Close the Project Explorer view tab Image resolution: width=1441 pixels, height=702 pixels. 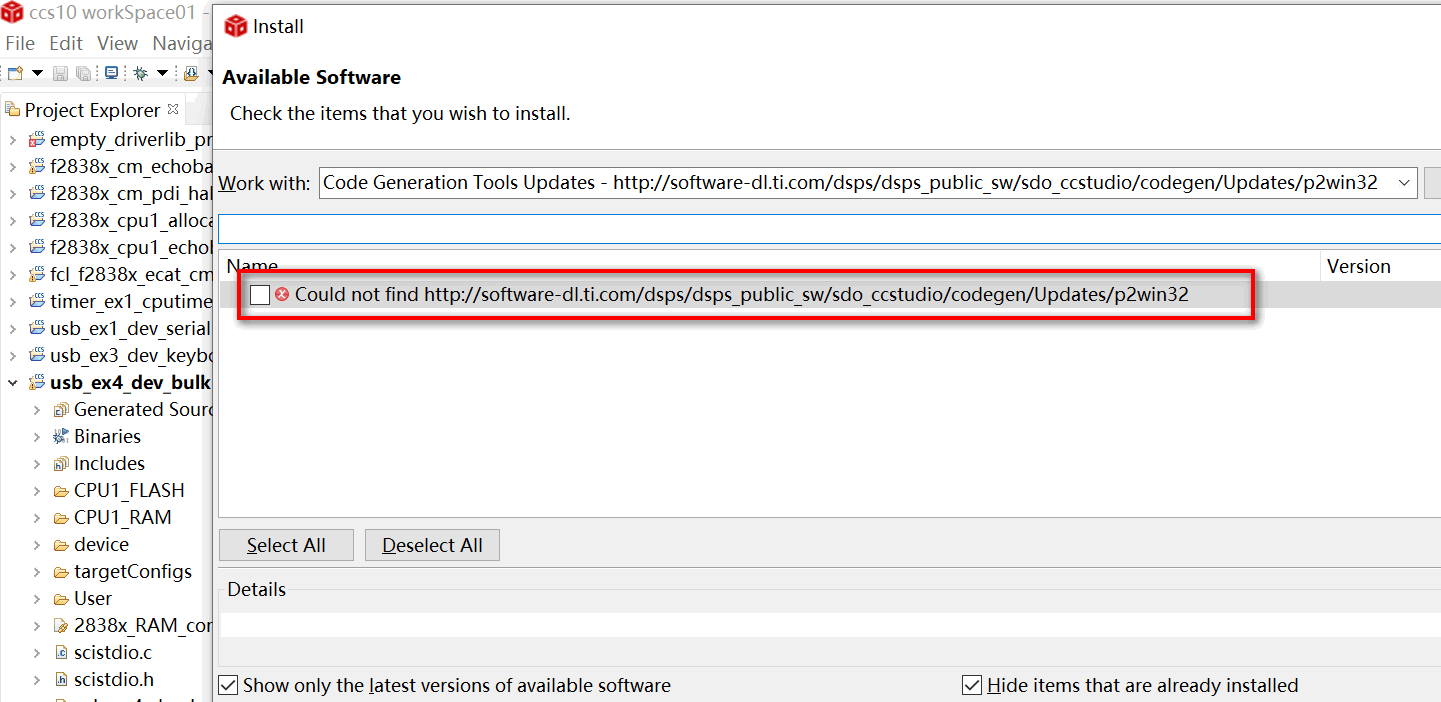coord(173,109)
